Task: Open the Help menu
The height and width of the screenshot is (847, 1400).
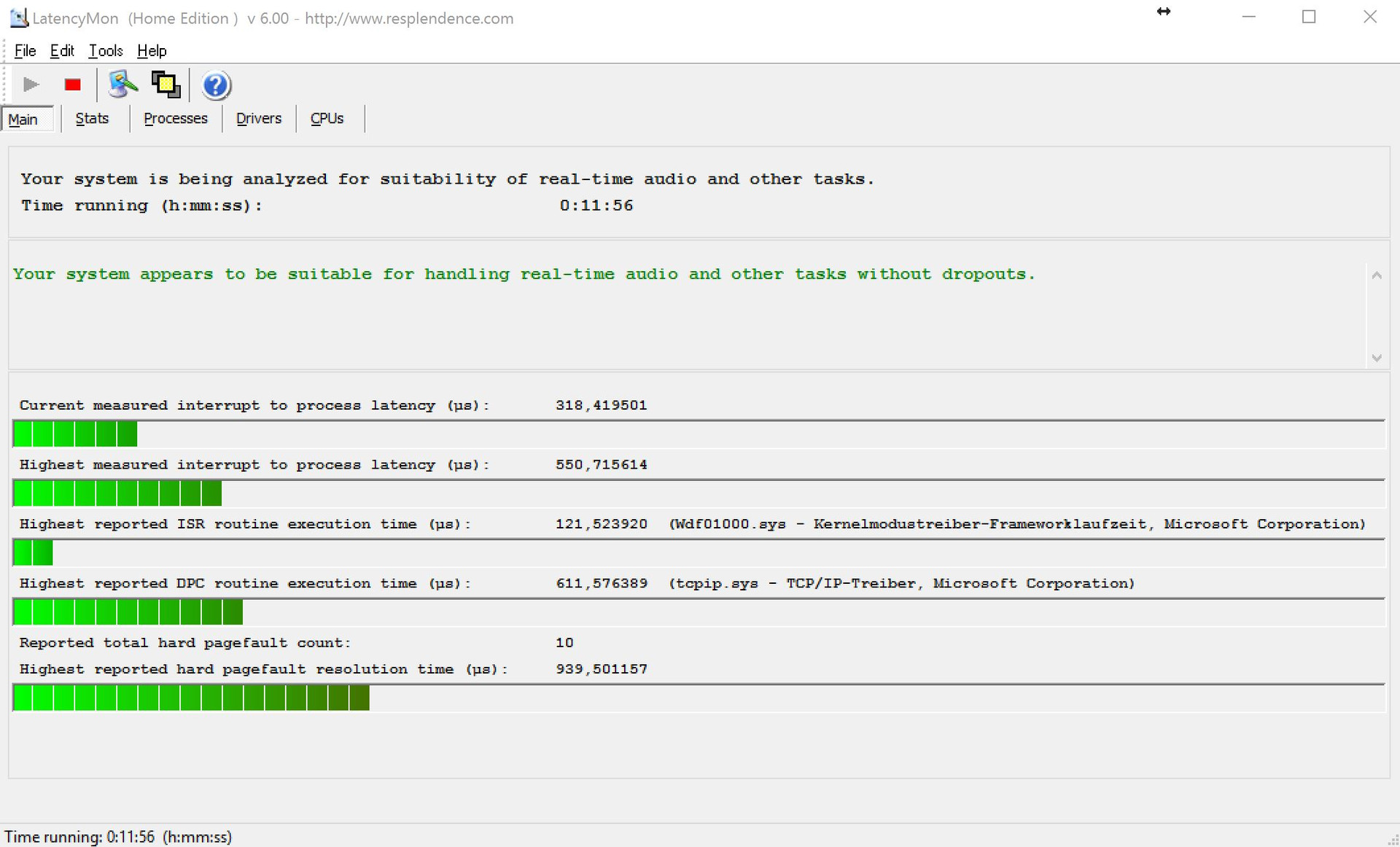Action: (x=152, y=50)
